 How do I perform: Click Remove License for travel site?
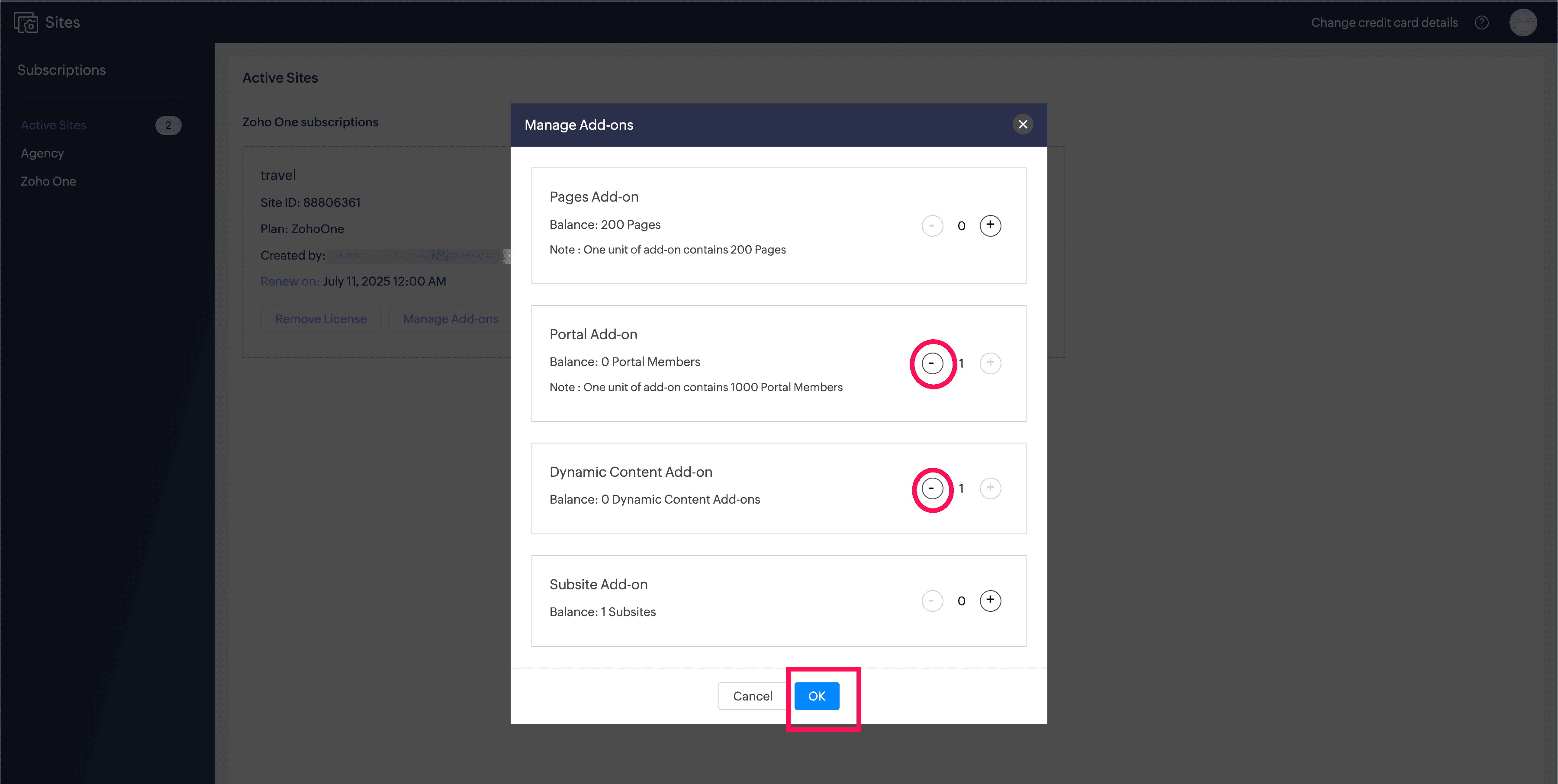(321, 319)
